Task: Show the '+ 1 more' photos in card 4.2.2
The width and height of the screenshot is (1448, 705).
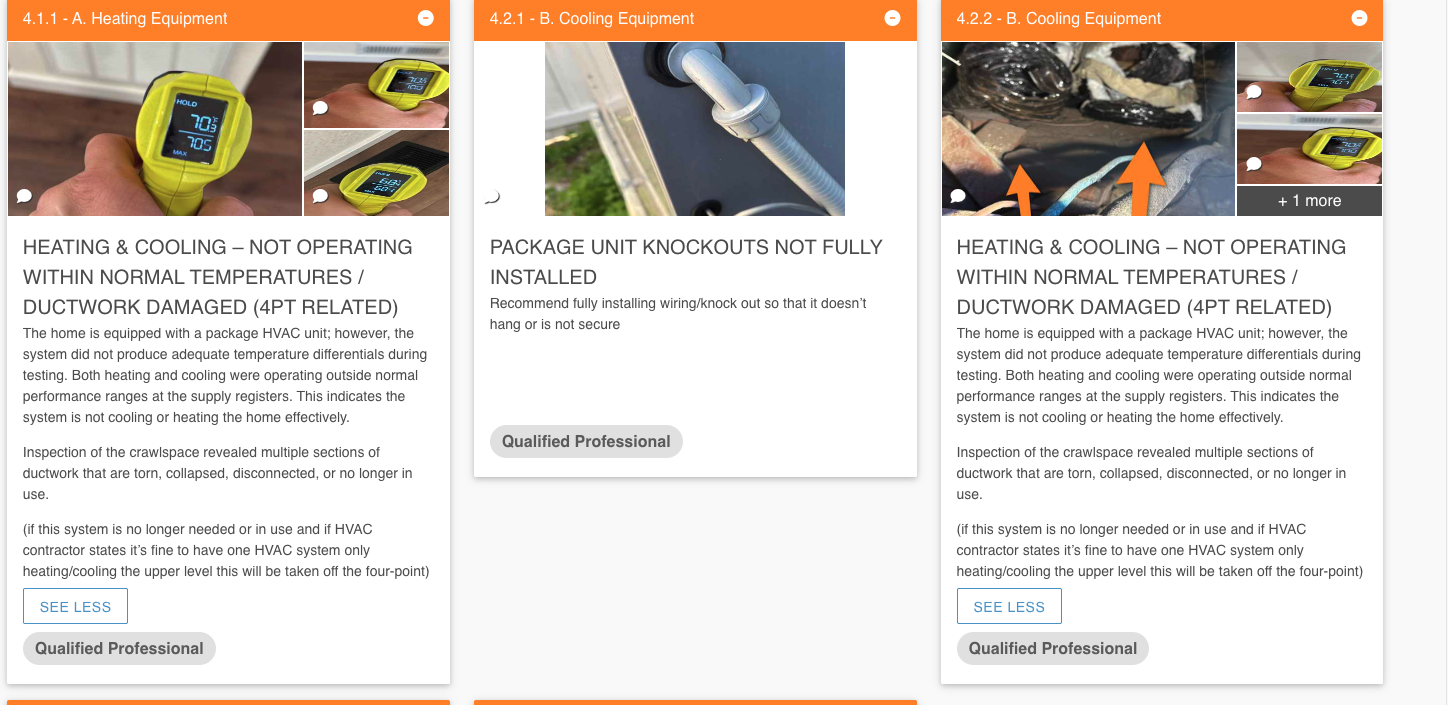Action: pos(1310,201)
